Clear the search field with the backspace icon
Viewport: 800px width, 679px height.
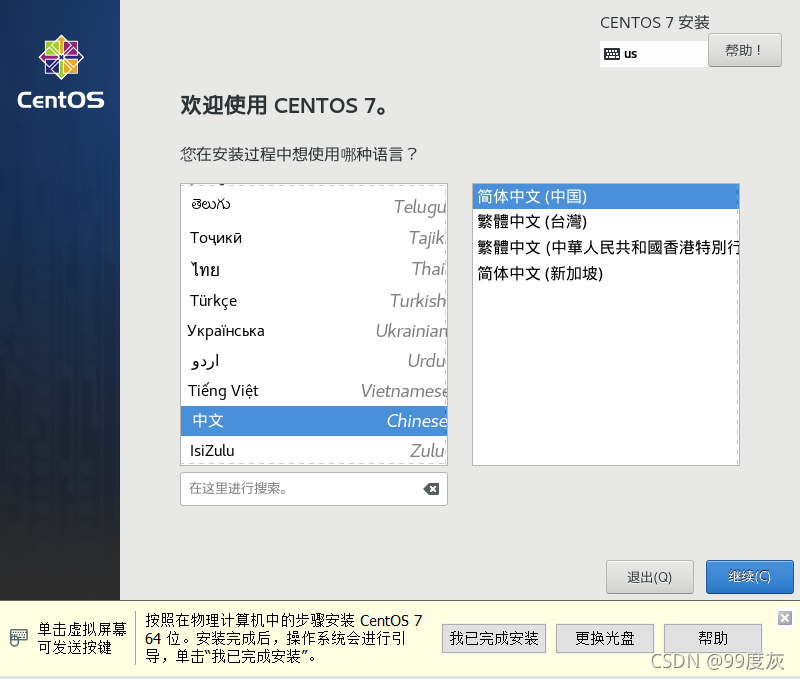[x=431, y=489]
